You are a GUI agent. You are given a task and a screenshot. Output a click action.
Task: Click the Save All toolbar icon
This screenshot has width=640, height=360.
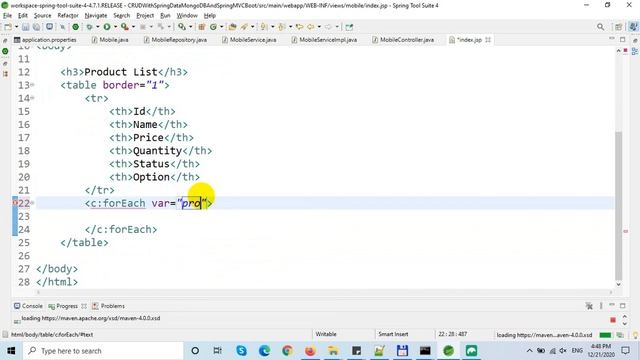[36, 27]
